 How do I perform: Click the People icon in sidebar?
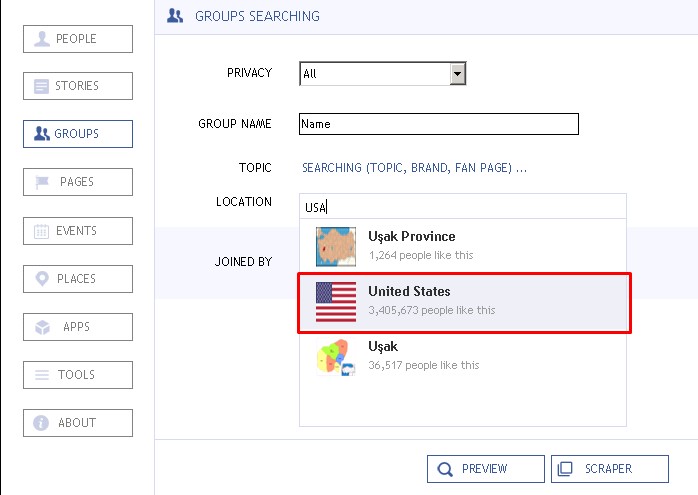(x=41, y=39)
